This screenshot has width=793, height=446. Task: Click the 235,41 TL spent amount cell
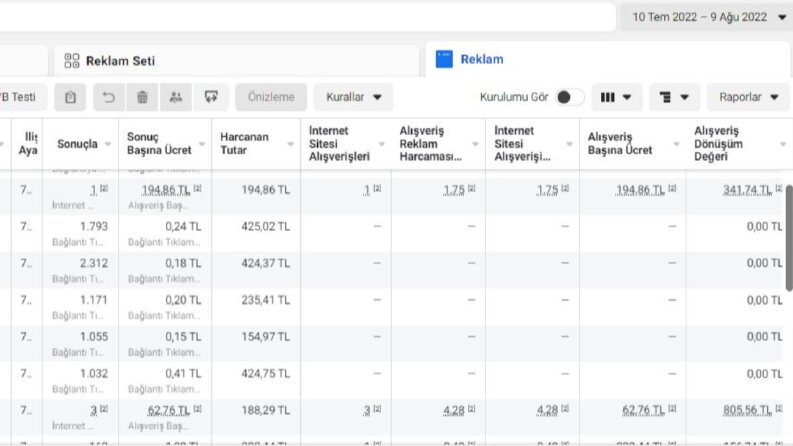(x=266, y=300)
